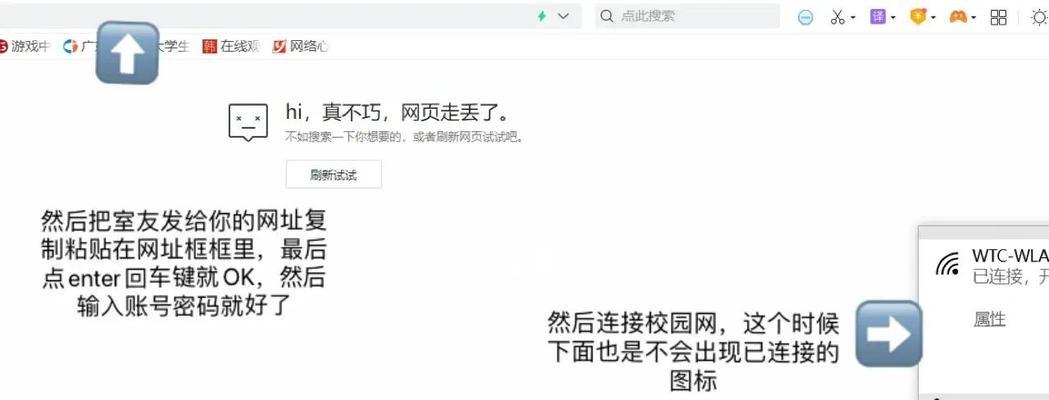Click the blue circle ad-block icon
This screenshot has width=1049, height=400.
click(806, 18)
